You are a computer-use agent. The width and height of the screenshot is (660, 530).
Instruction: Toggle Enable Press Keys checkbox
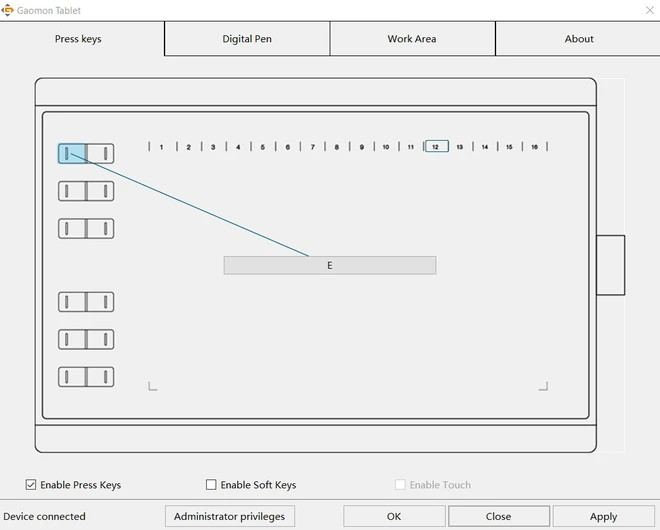coord(31,485)
